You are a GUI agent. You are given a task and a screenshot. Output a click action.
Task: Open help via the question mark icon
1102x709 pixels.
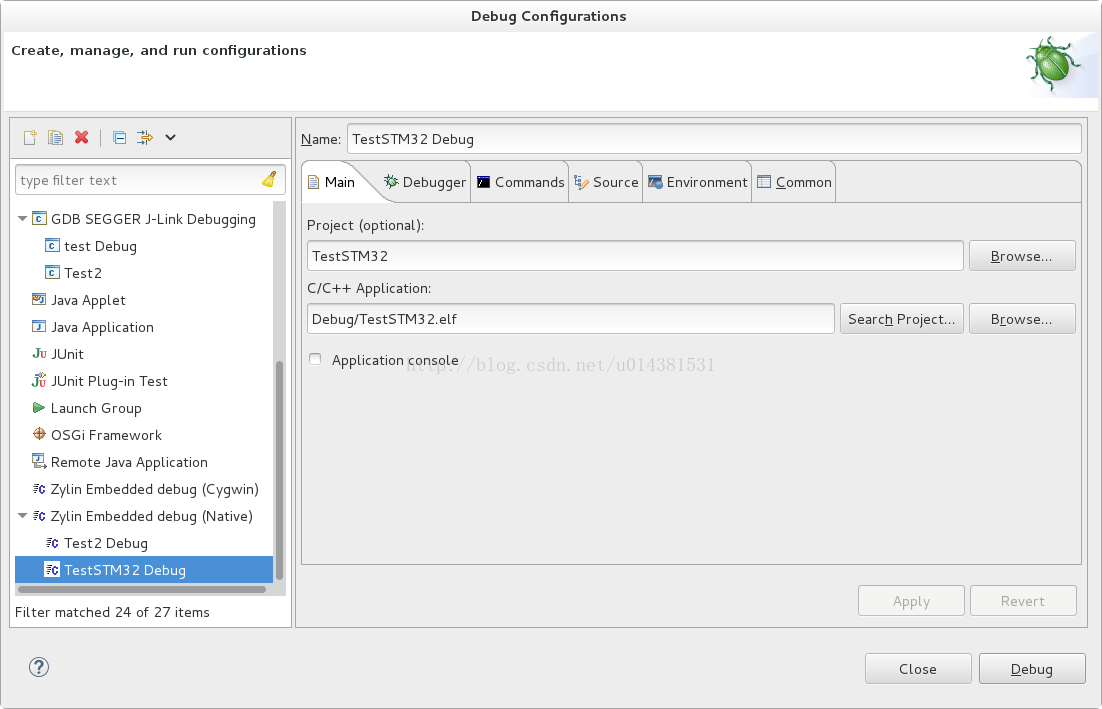pyautogui.click(x=39, y=668)
